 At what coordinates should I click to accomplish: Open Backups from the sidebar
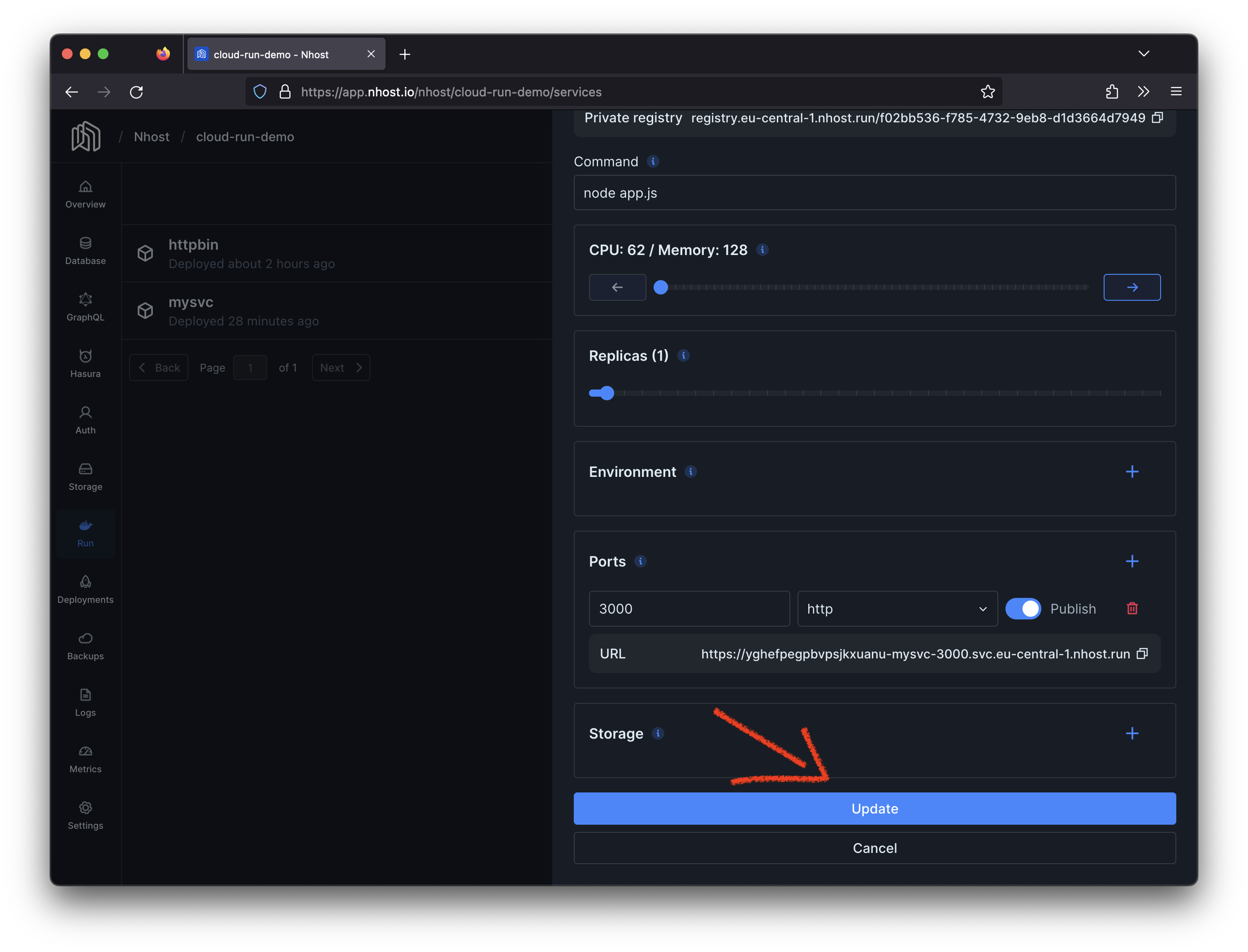pyautogui.click(x=85, y=646)
